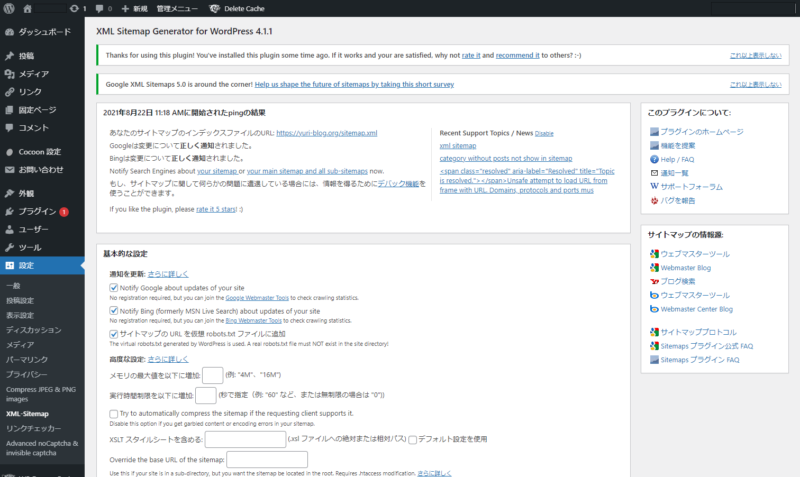Open the sitemap.xml URL link

click(327, 133)
